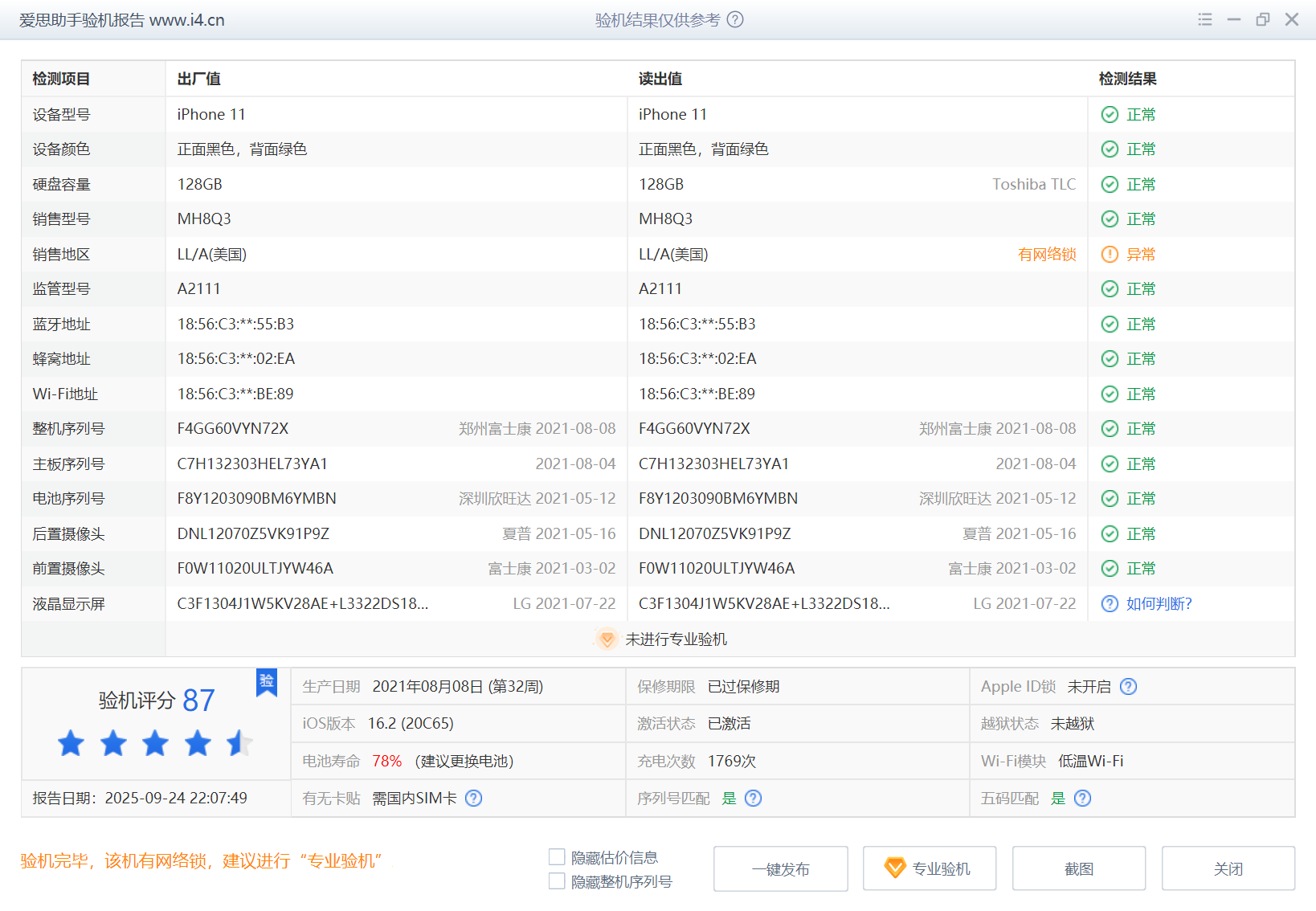Open the 如何判断? link
Screen dimensions: 1316x911
point(1159,604)
